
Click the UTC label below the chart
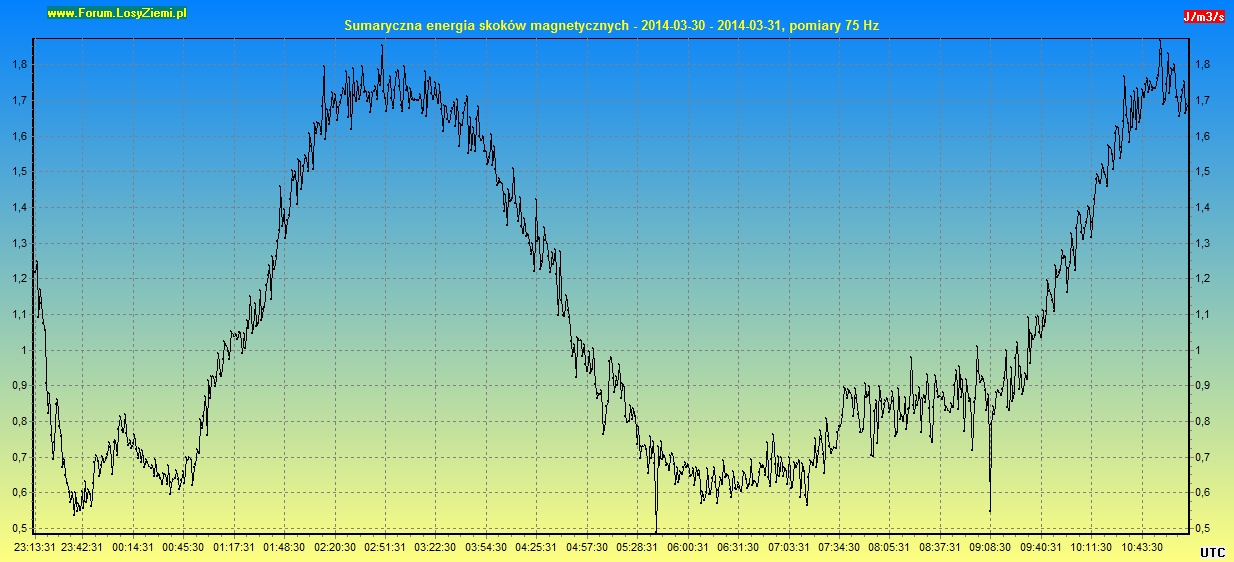pos(1212,551)
